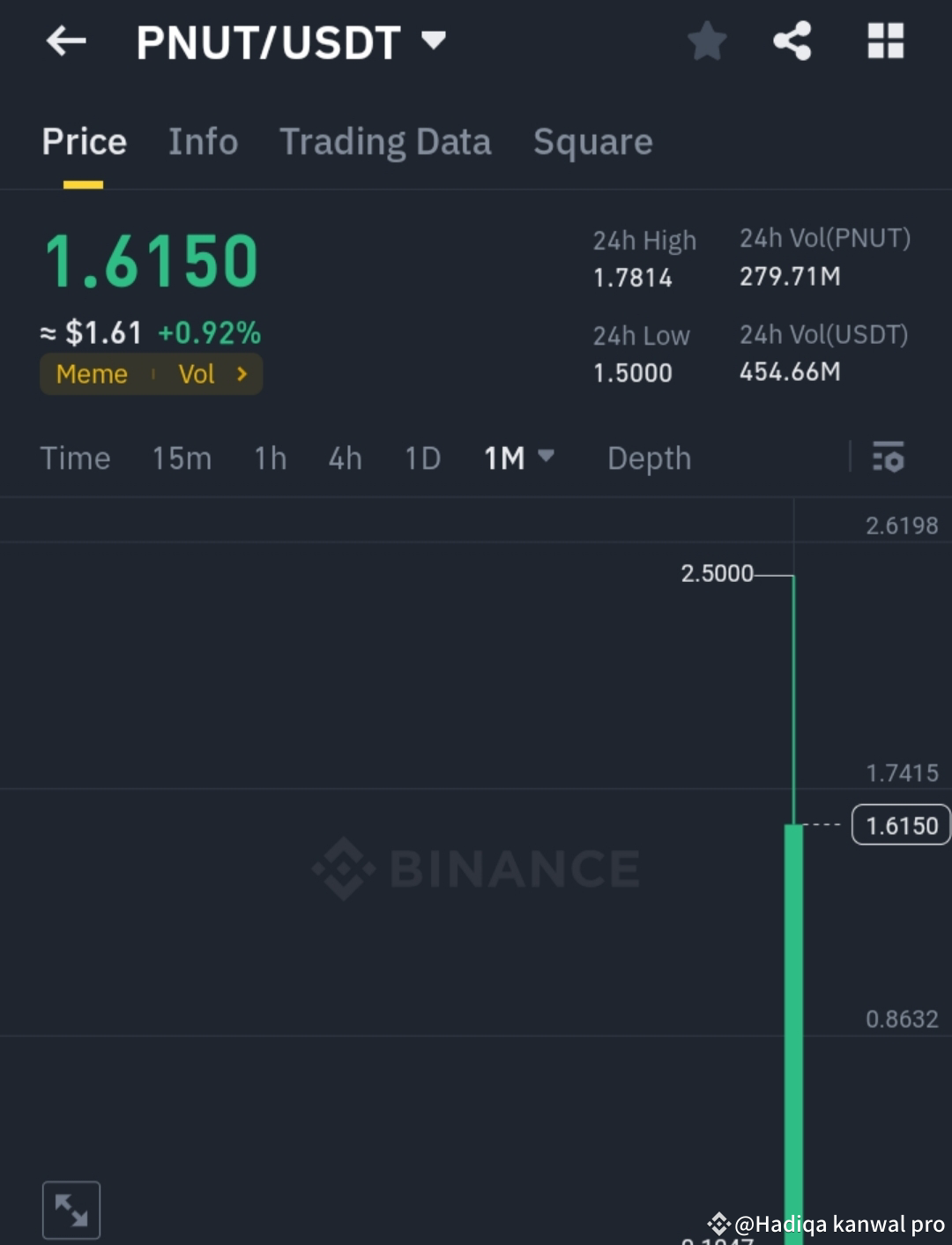This screenshot has width=952, height=1245.
Task: Tap the 1.6150 current price label
Action: tap(900, 824)
